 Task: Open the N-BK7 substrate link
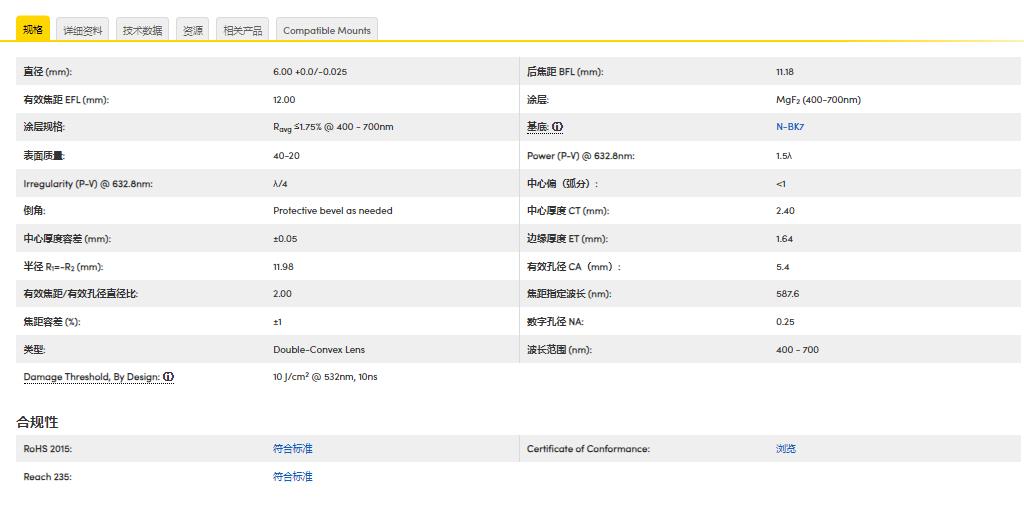pyautogui.click(x=790, y=127)
